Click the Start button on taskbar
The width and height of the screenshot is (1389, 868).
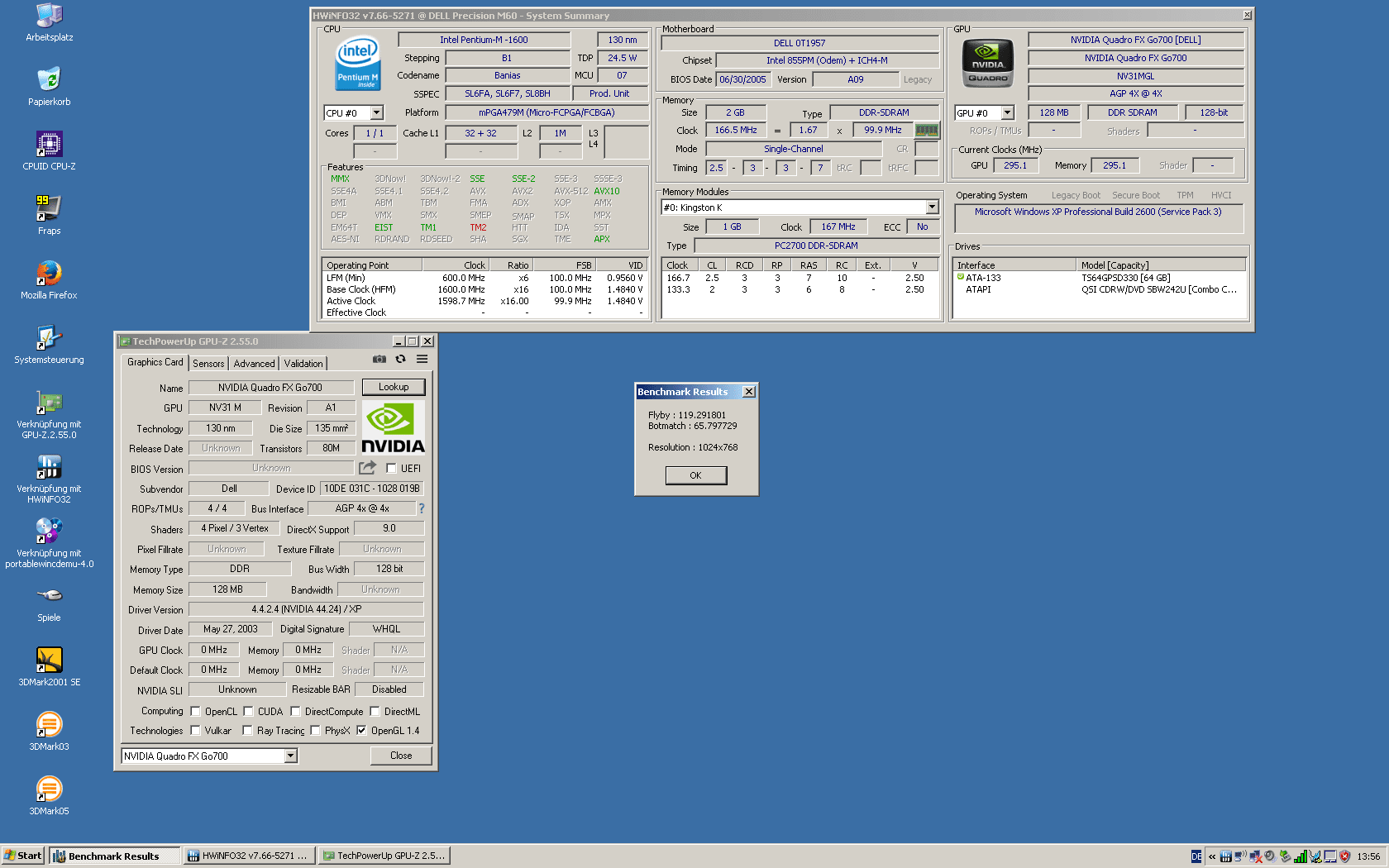point(22,856)
